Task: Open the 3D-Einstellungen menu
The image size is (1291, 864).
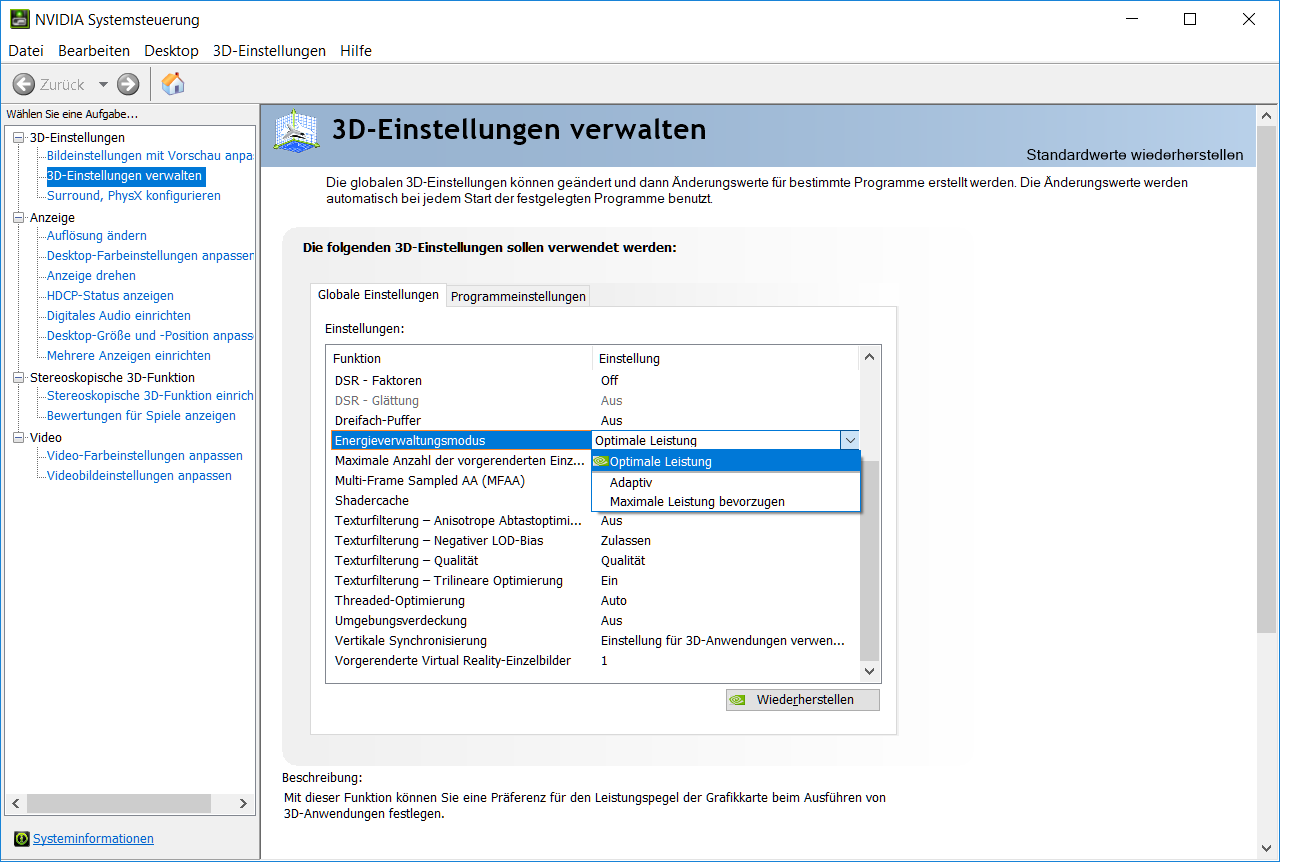Action: pos(269,50)
